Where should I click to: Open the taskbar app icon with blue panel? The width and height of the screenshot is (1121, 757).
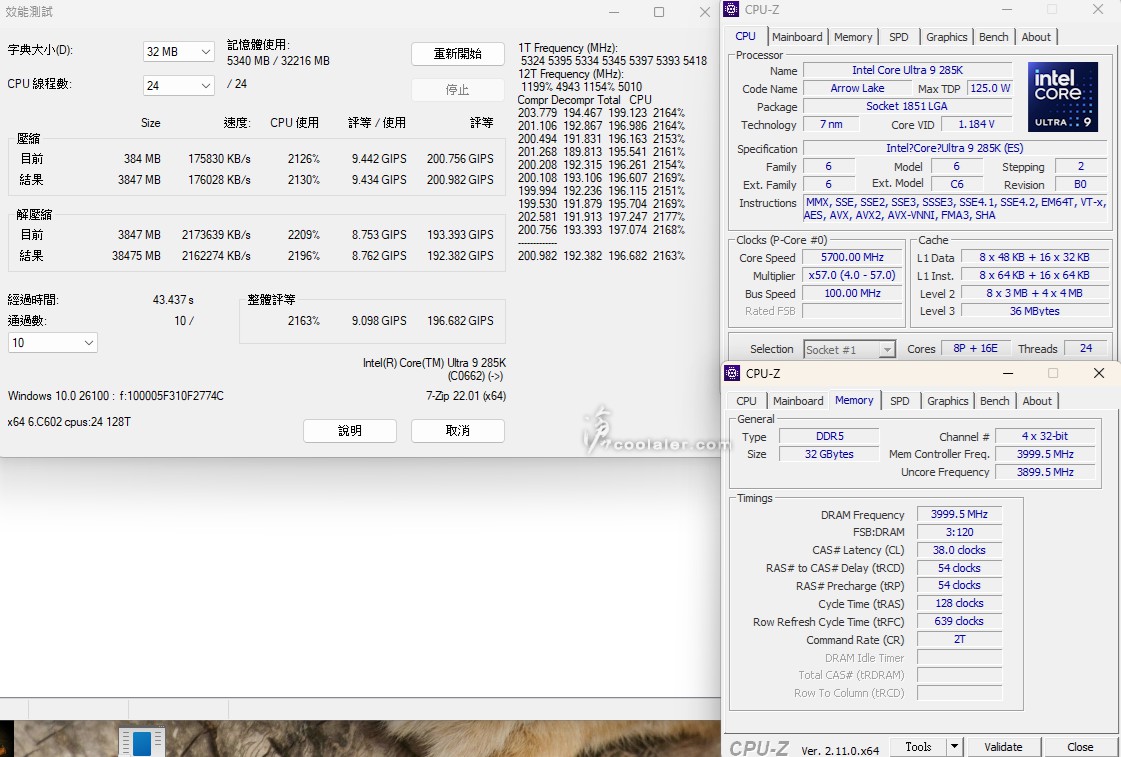(x=142, y=742)
